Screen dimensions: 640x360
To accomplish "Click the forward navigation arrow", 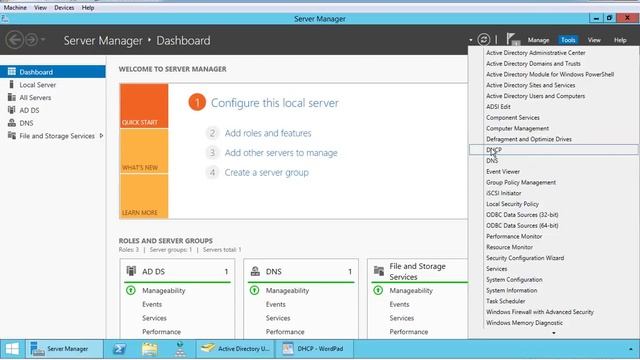I will (x=31, y=40).
